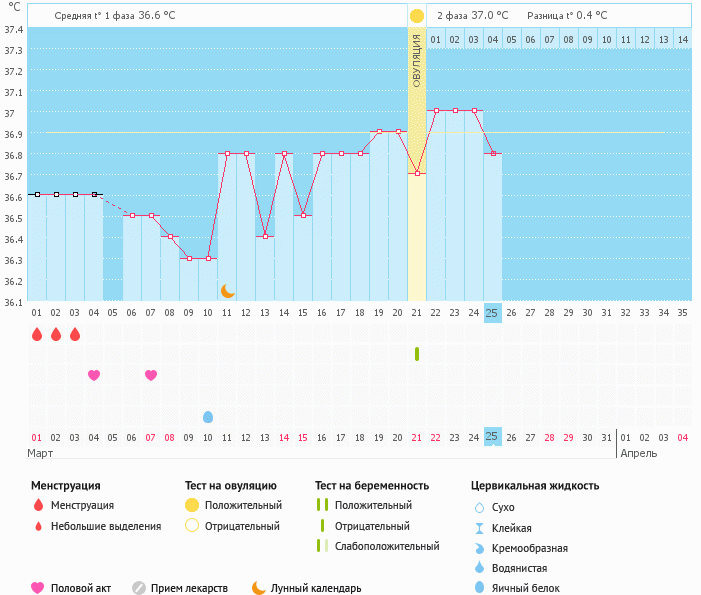The height and width of the screenshot is (595, 701).
Task: Select the highlighted cycle day 25 marker
Action: click(x=492, y=312)
